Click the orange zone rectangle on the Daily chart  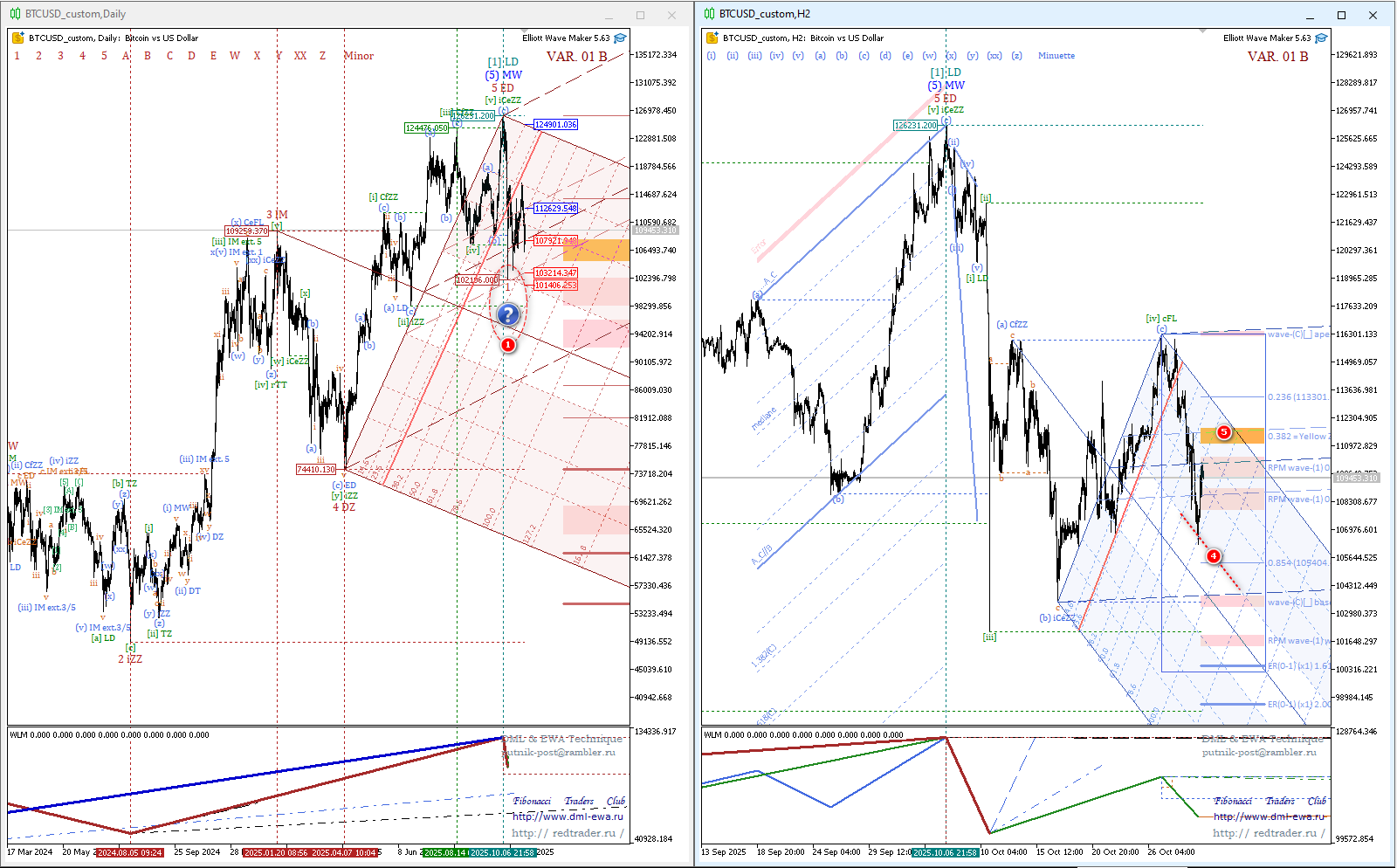tap(596, 251)
